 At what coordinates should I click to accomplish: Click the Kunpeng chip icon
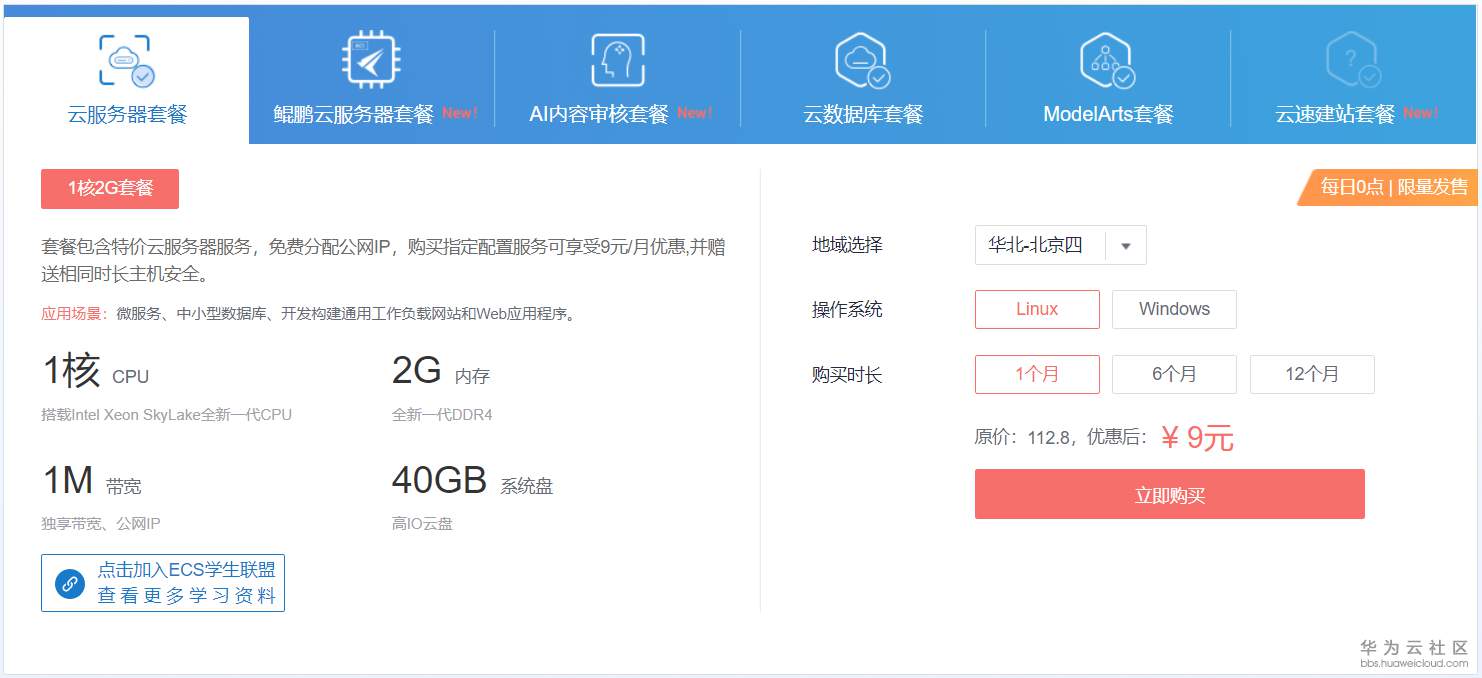tap(371, 60)
